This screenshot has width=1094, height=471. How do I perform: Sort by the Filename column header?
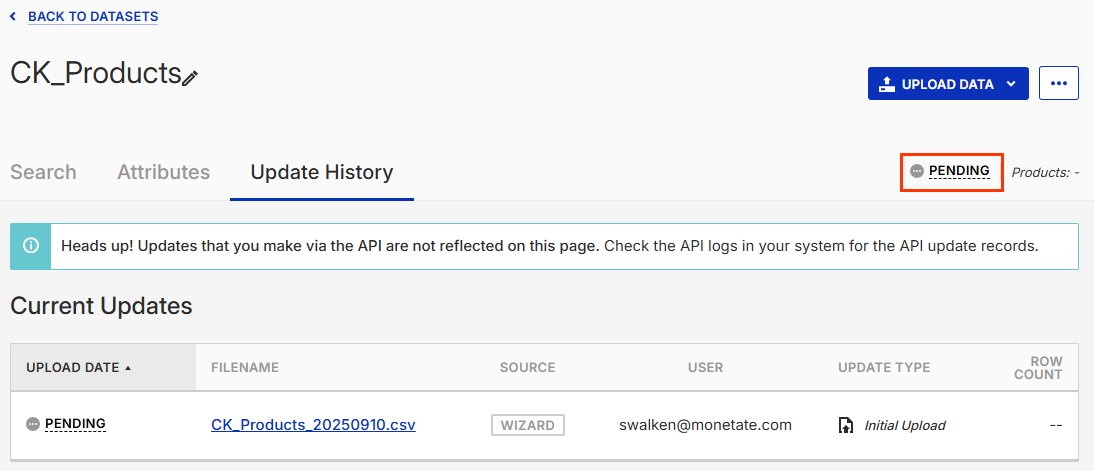[x=245, y=368]
